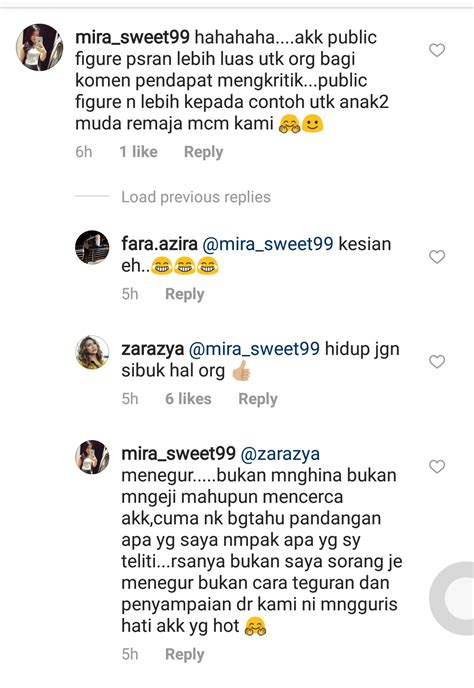This screenshot has width=474, height=688.
Task: Open mira_sweet99's profile picture at top
Action: click(40, 47)
